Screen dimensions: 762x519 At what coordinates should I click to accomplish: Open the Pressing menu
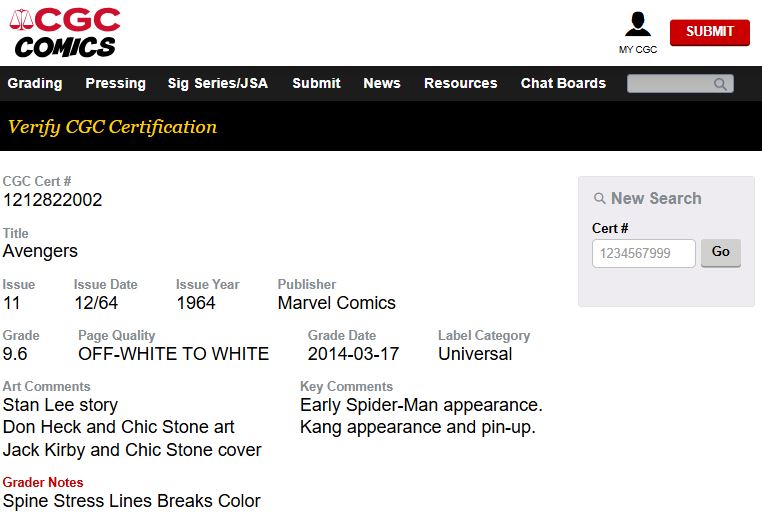coord(116,83)
